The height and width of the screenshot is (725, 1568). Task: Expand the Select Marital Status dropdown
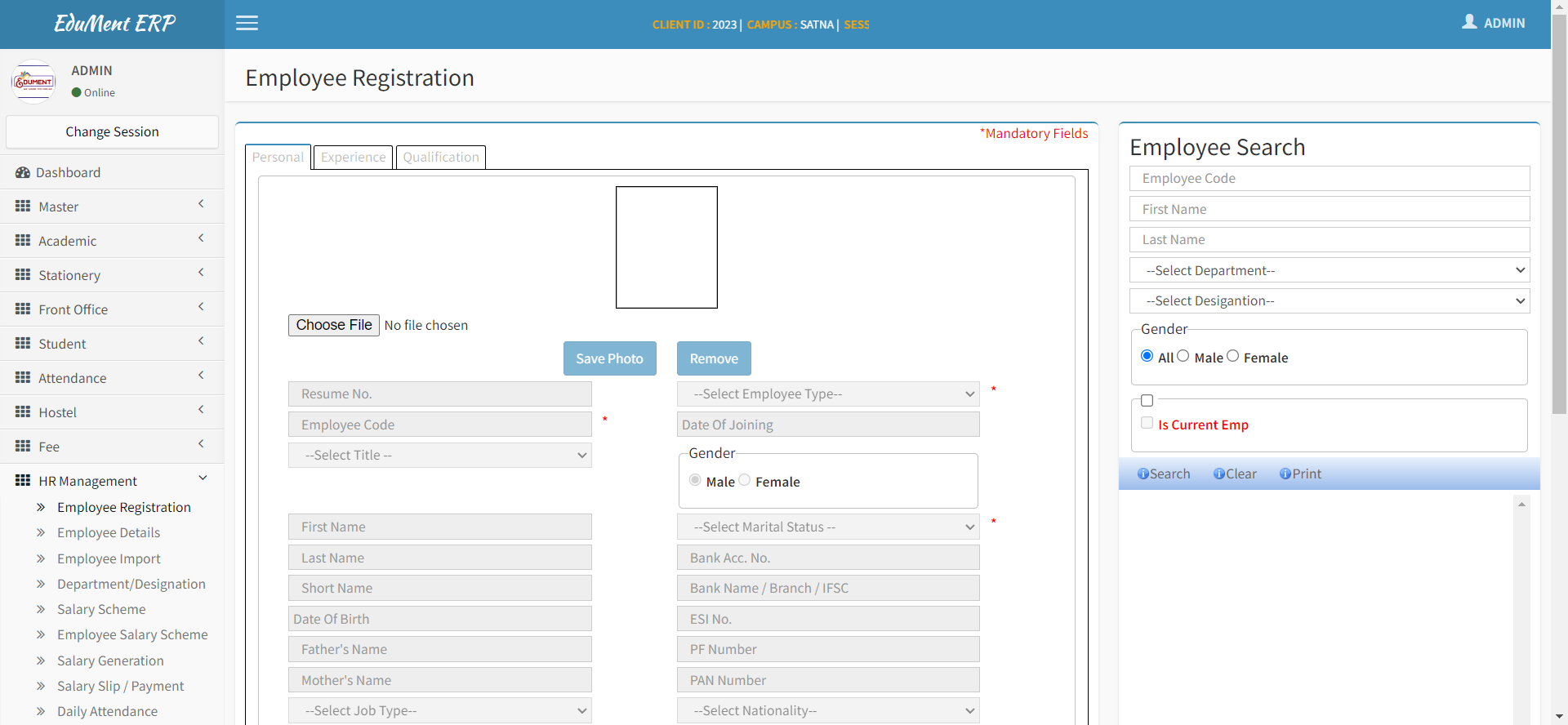point(827,527)
